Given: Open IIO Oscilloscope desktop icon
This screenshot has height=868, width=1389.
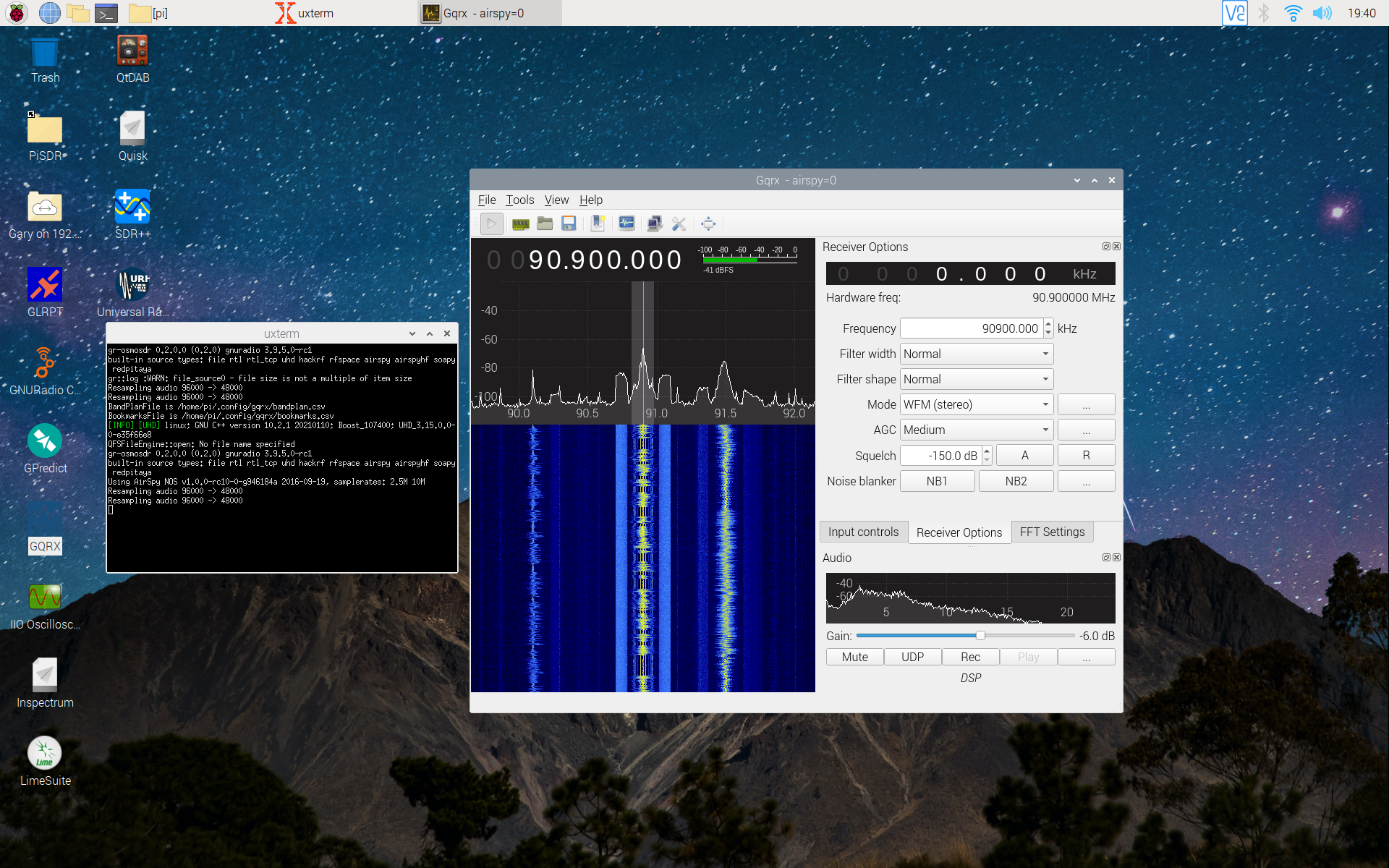Looking at the screenshot, I should (45, 606).
